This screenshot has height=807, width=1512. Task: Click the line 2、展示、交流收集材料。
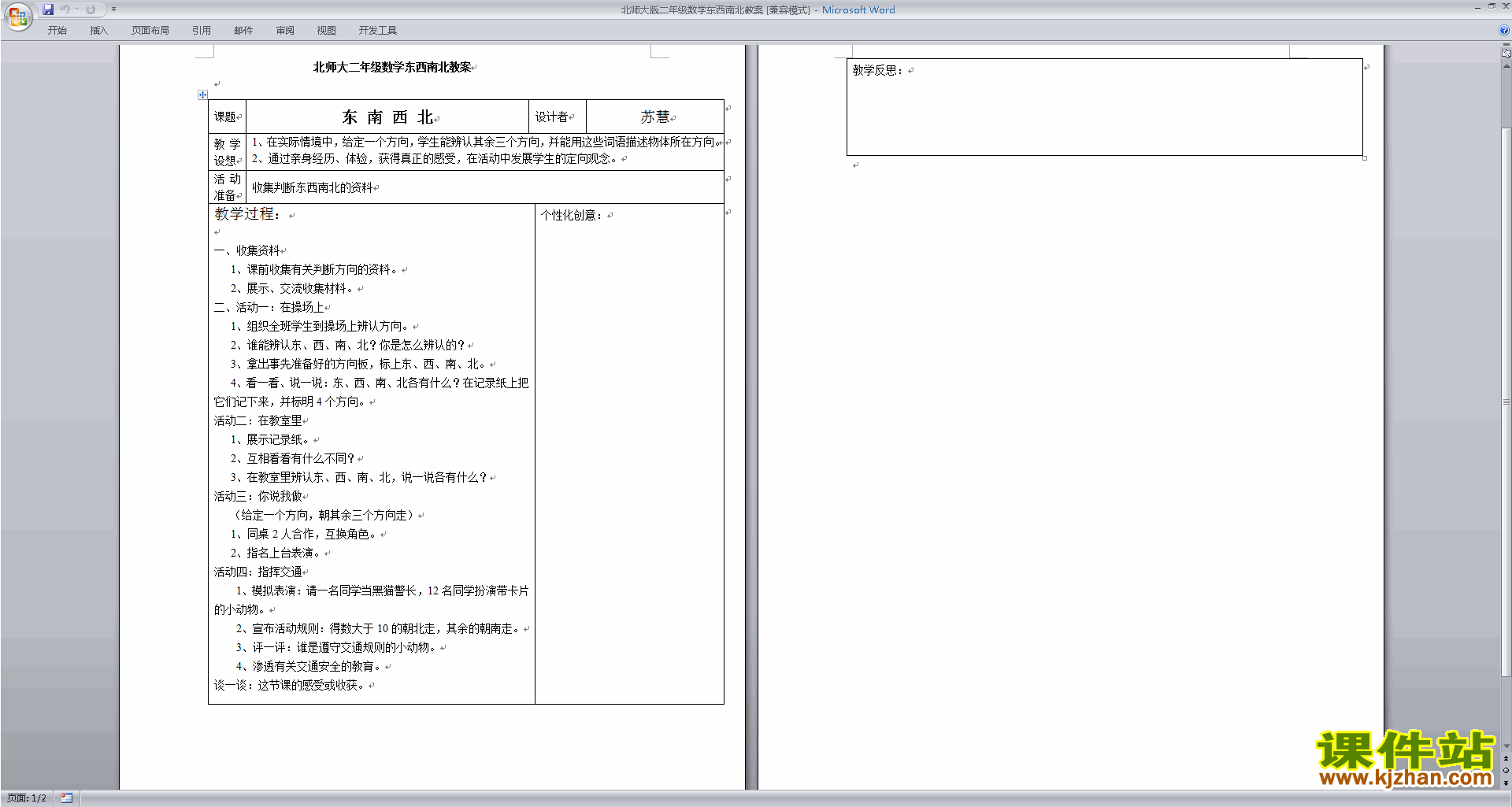[x=294, y=288]
